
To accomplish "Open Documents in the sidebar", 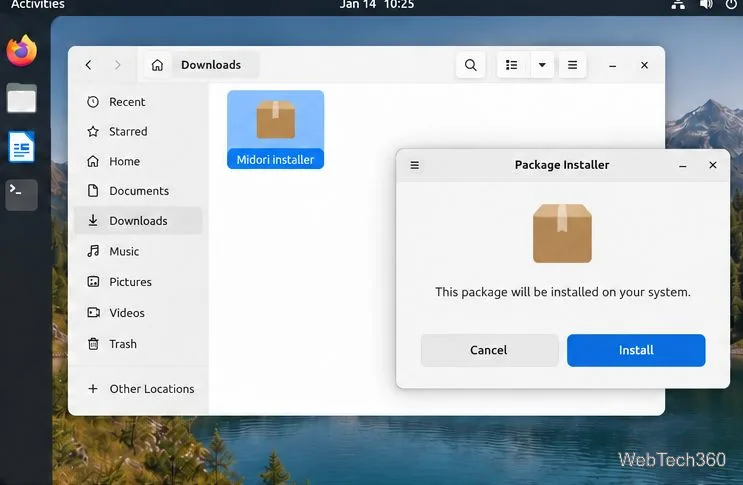I will click(138, 191).
